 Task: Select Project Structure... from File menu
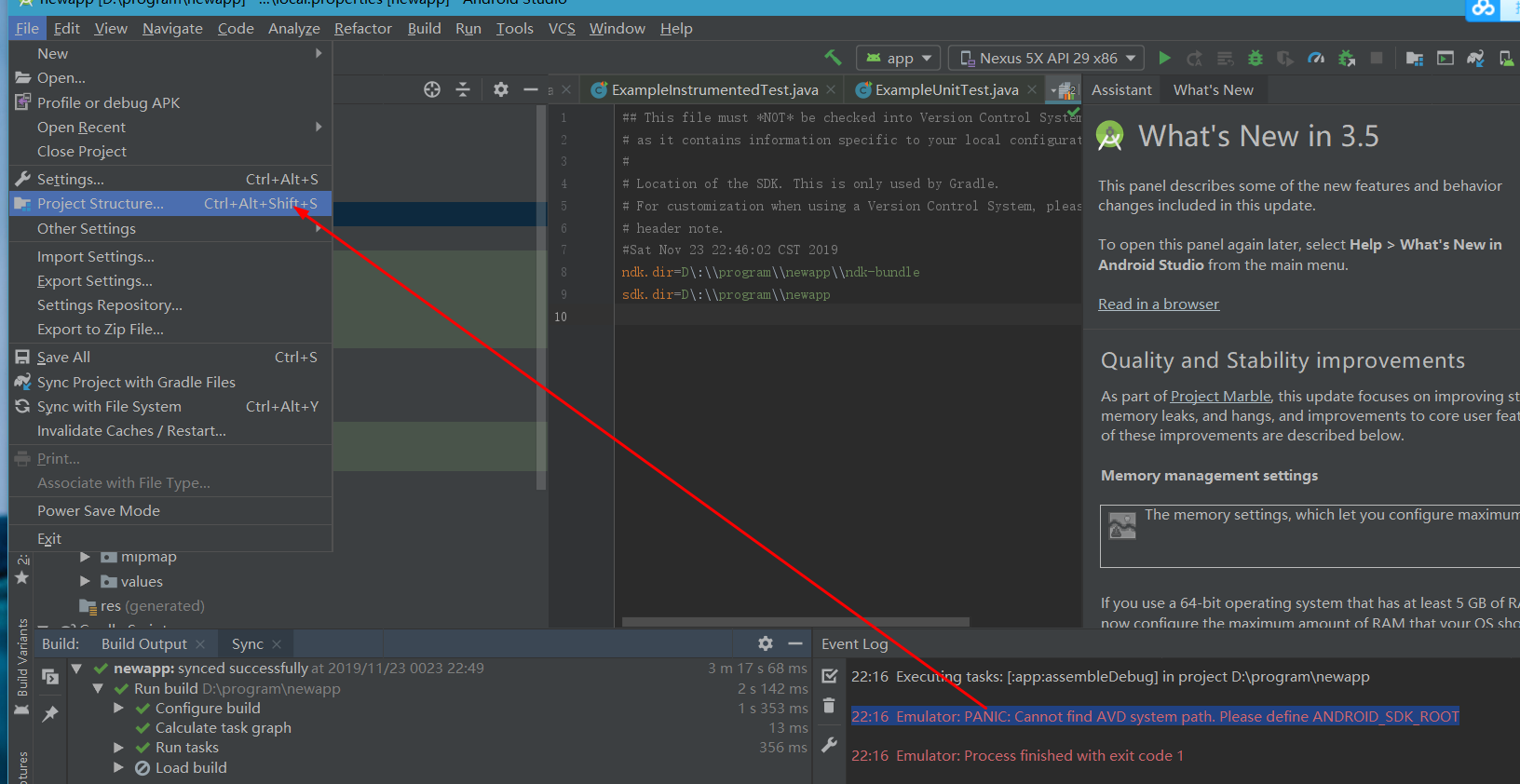coord(170,204)
